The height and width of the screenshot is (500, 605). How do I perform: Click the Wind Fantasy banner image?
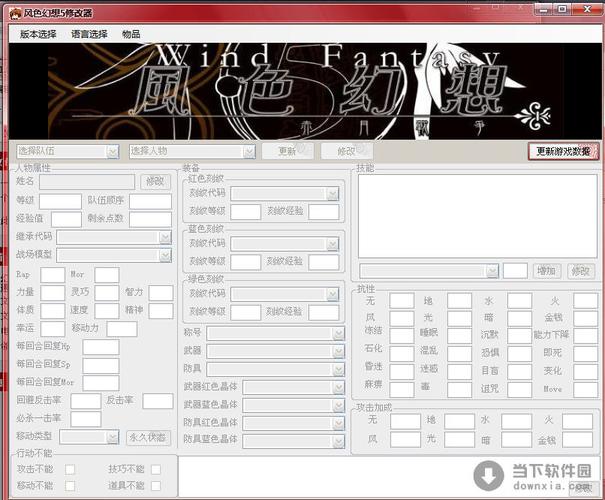(x=302, y=90)
